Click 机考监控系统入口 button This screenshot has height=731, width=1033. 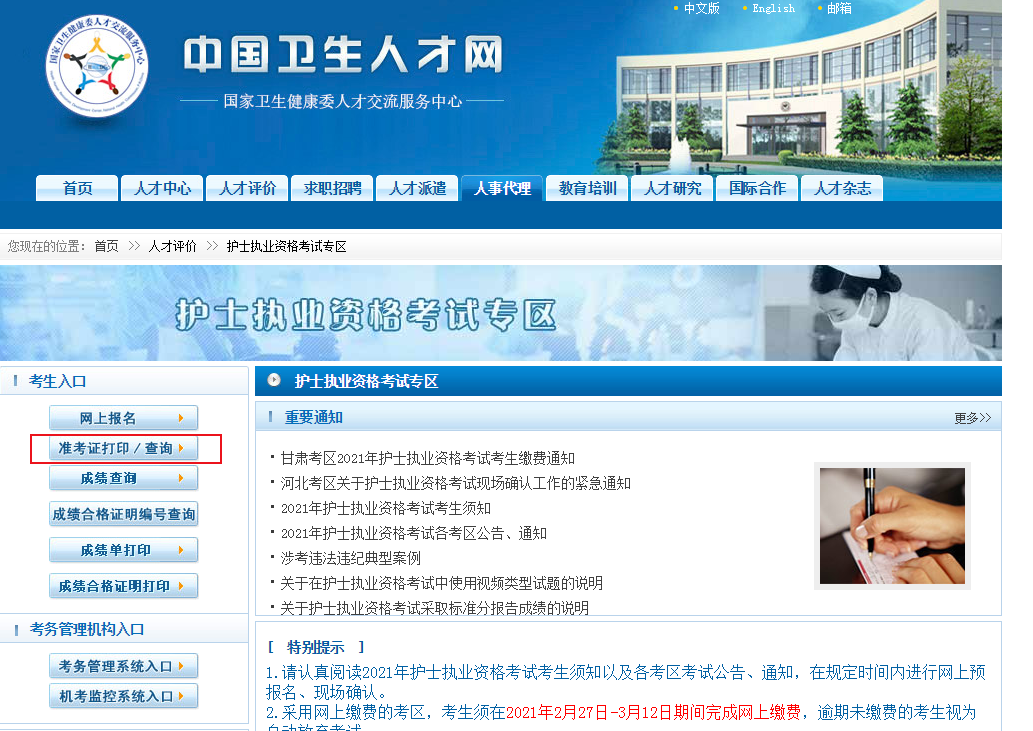point(123,696)
